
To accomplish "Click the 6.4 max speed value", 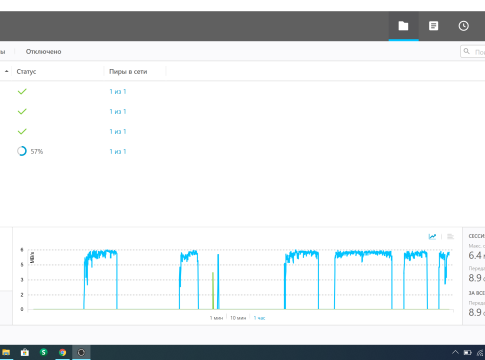I will click(476, 255).
